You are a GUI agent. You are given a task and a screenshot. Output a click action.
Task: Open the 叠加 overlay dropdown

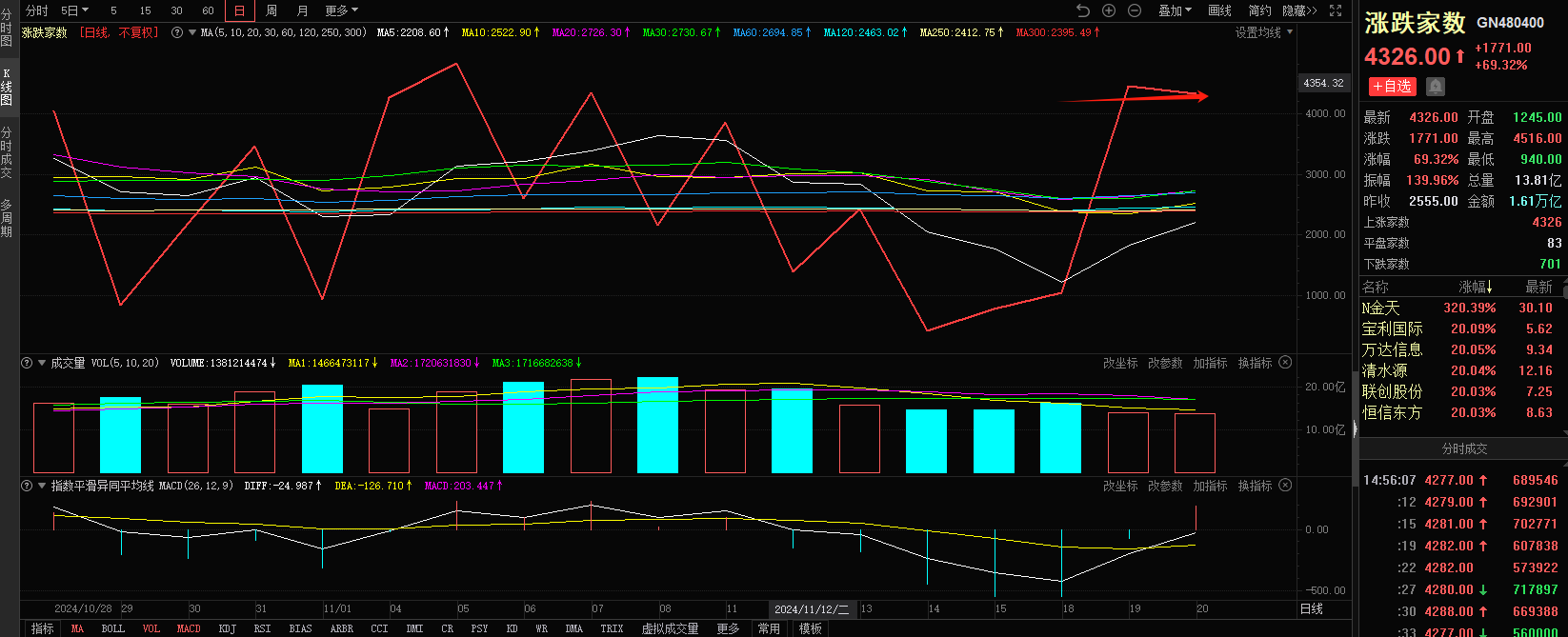coord(1175,10)
